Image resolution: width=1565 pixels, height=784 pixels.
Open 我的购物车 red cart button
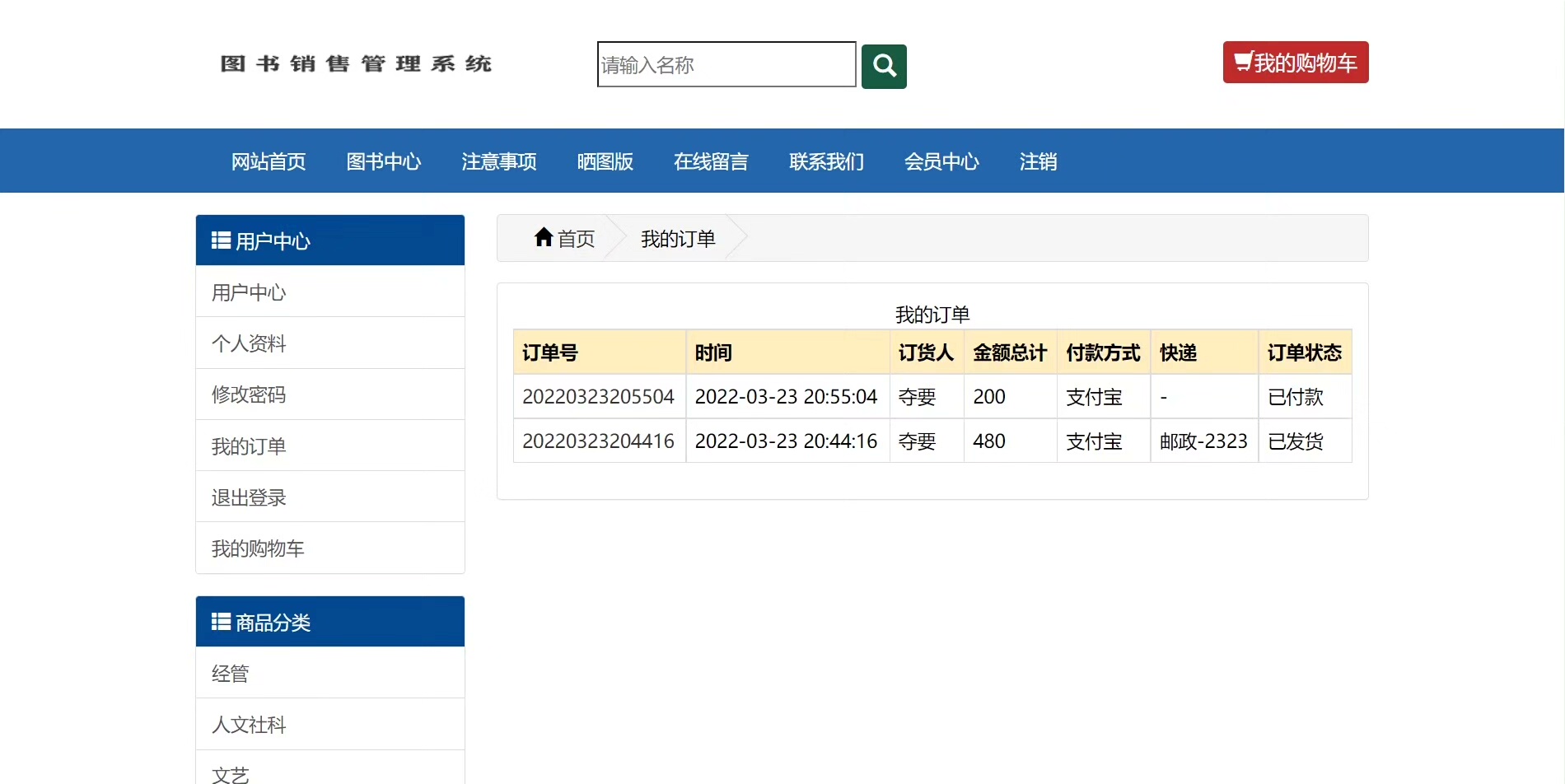pyautogui.click(x=1295, y=63)
